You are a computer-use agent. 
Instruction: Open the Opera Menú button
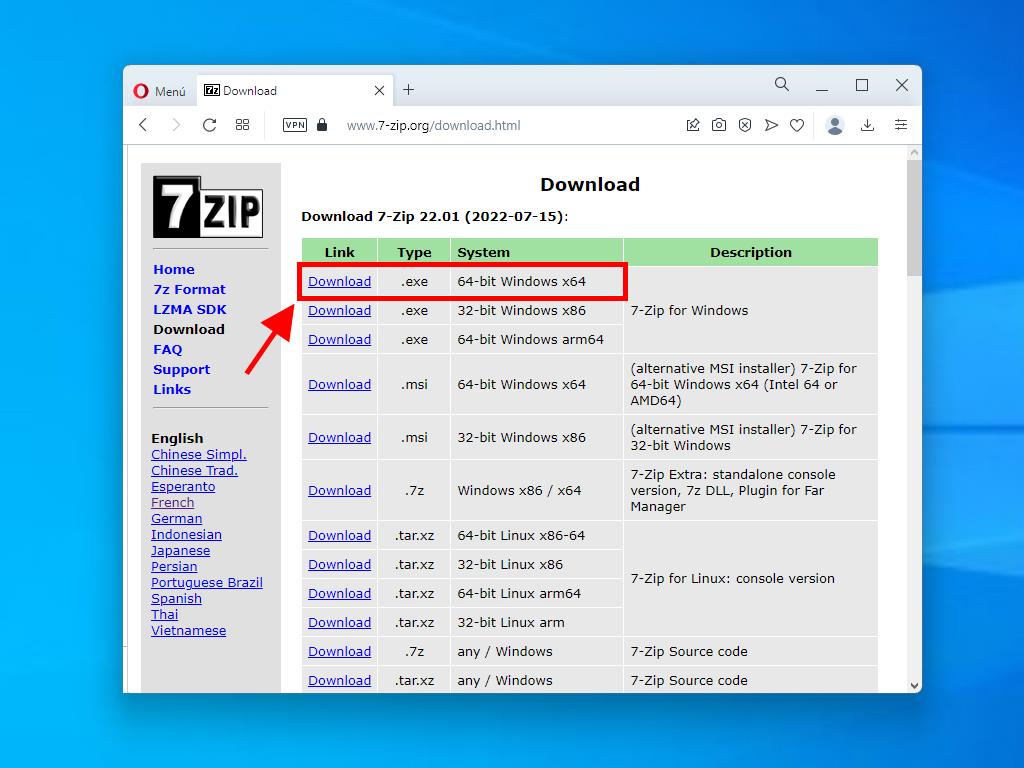pos(160,91)
